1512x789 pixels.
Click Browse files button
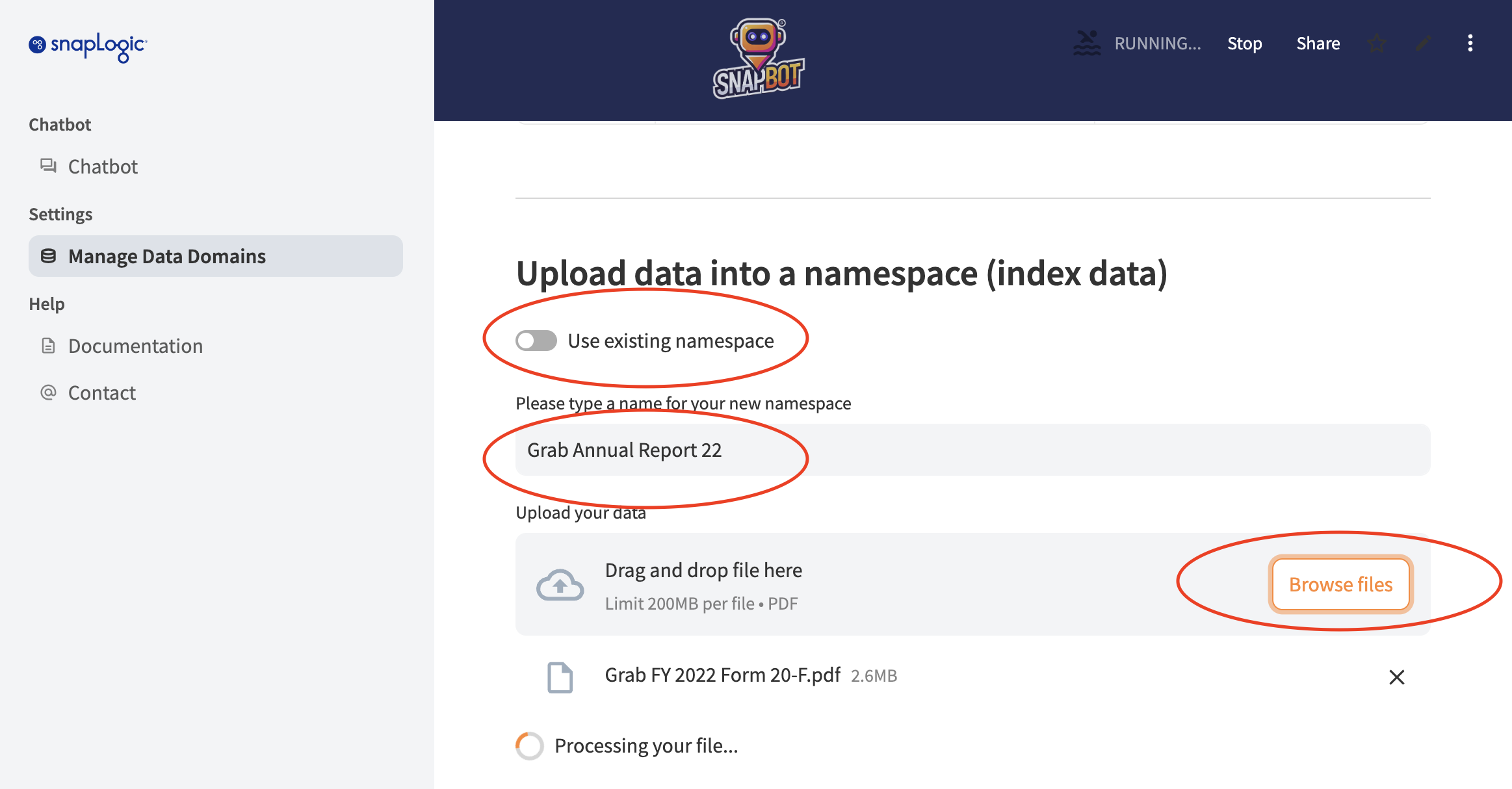[x=1340, y=584]
